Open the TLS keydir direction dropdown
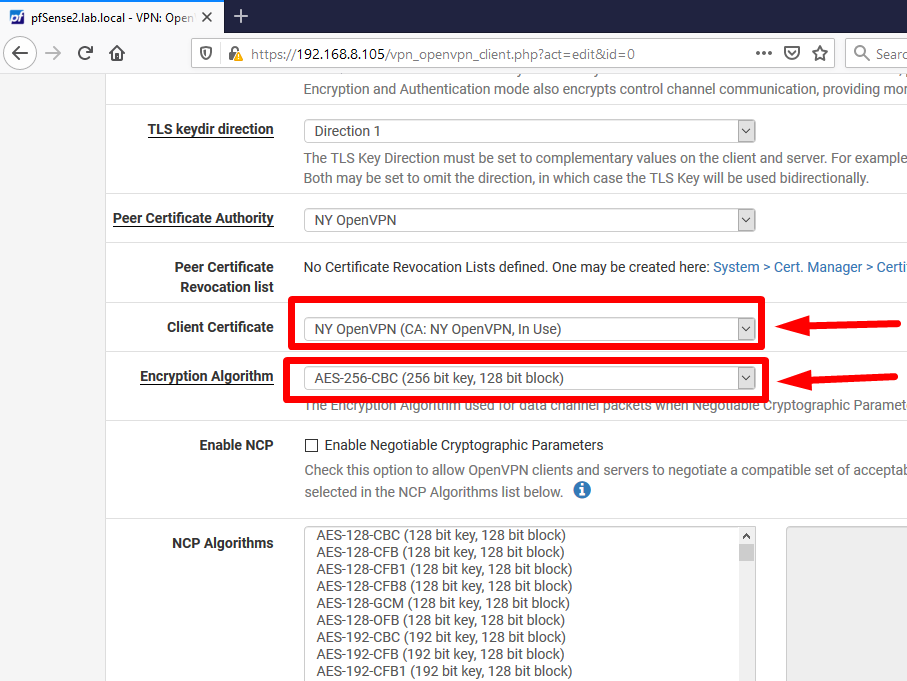The image size is (907, 681). (529, 131)
